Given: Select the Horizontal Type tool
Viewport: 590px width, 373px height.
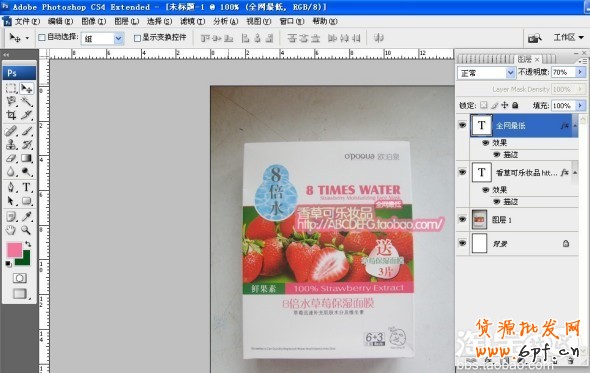Looking at the screenshot, I should [x=26, y=187].
